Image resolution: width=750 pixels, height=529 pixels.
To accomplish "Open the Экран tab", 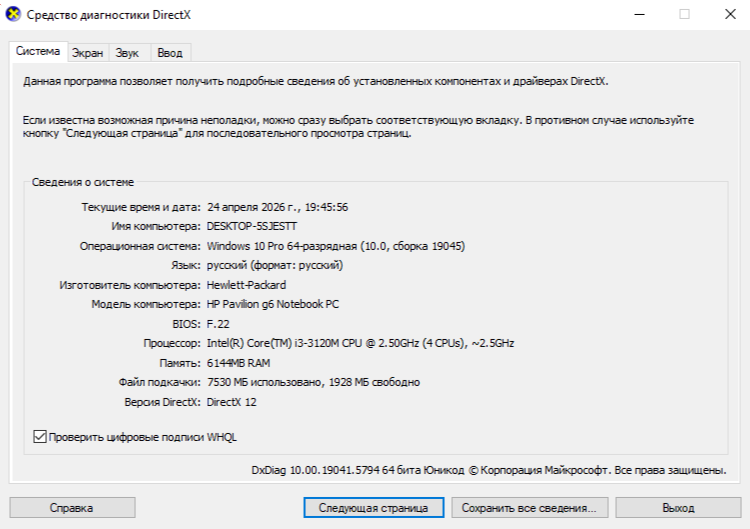I will click(88, 53).
